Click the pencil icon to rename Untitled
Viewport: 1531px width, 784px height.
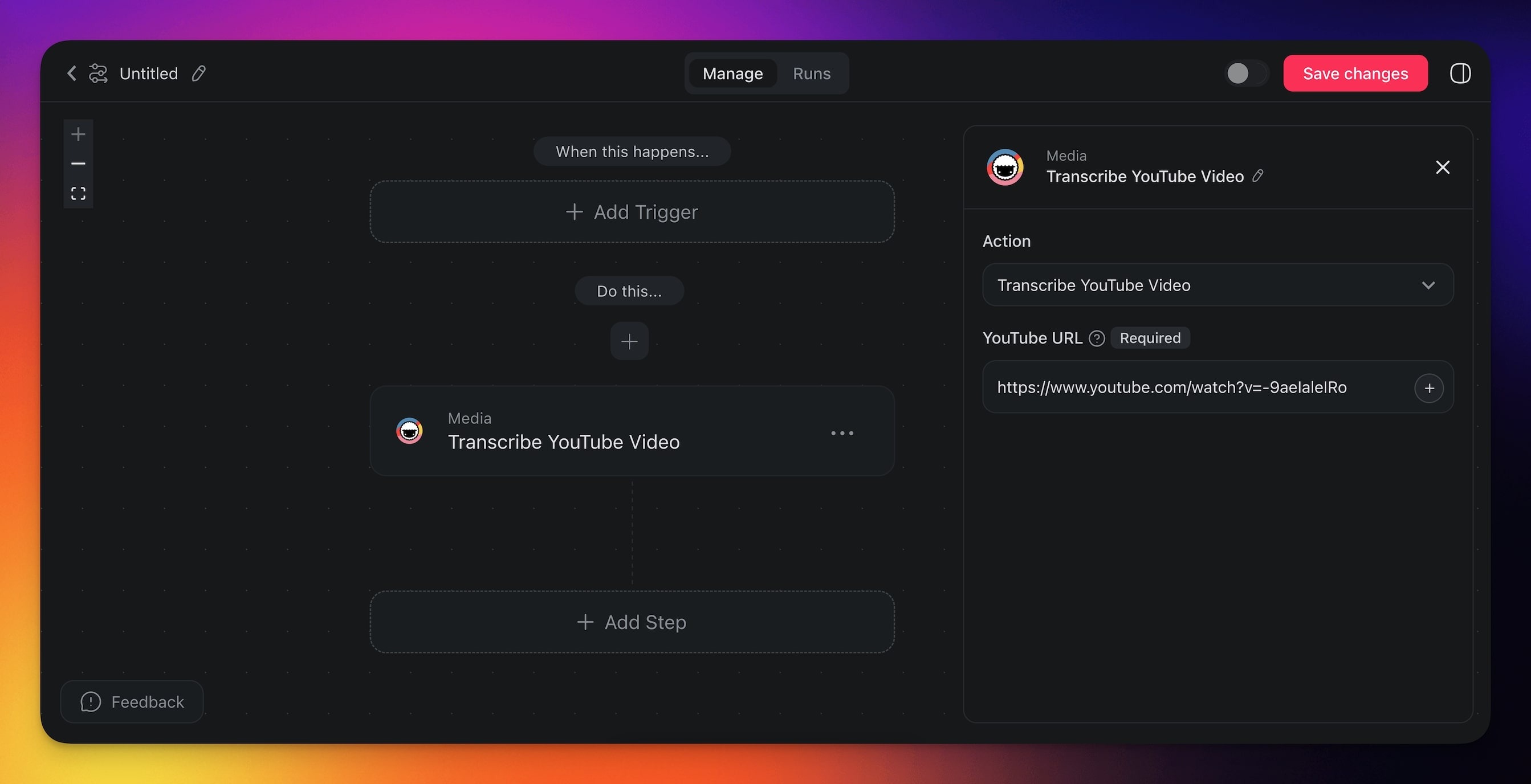(198, 73)
